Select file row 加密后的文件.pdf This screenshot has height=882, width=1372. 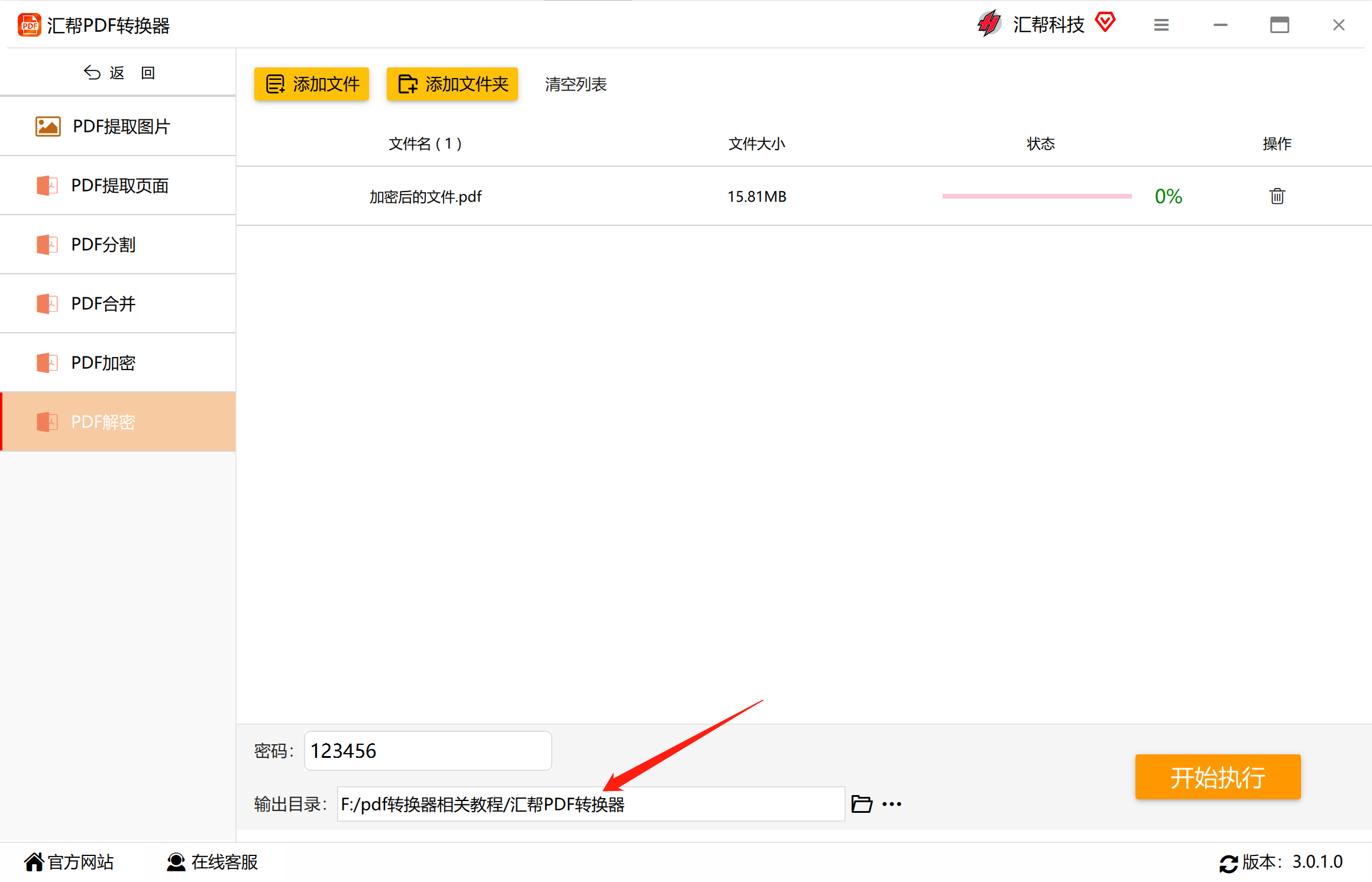point(804,196)
